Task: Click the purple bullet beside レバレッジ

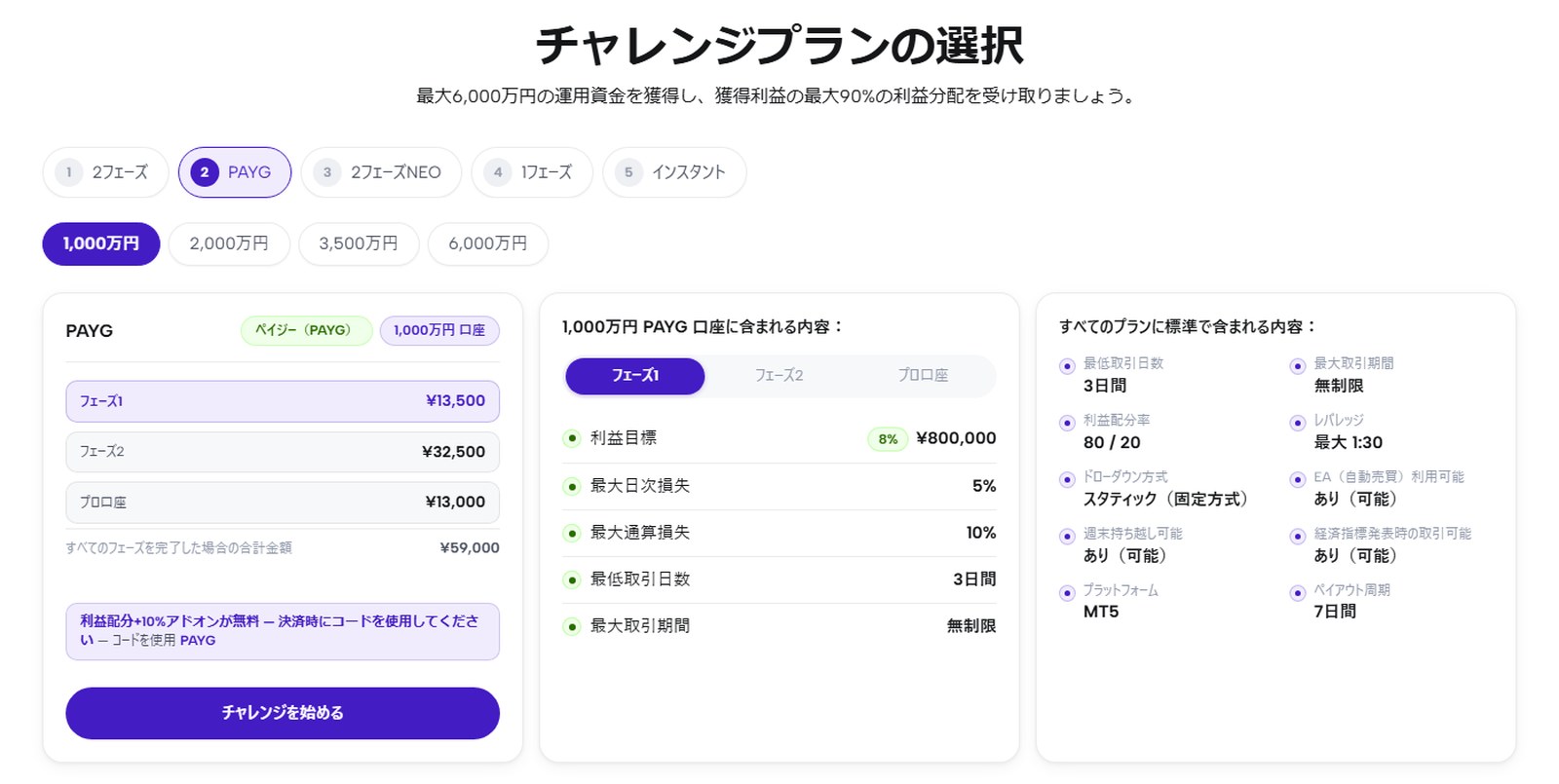Action: 1297,423
